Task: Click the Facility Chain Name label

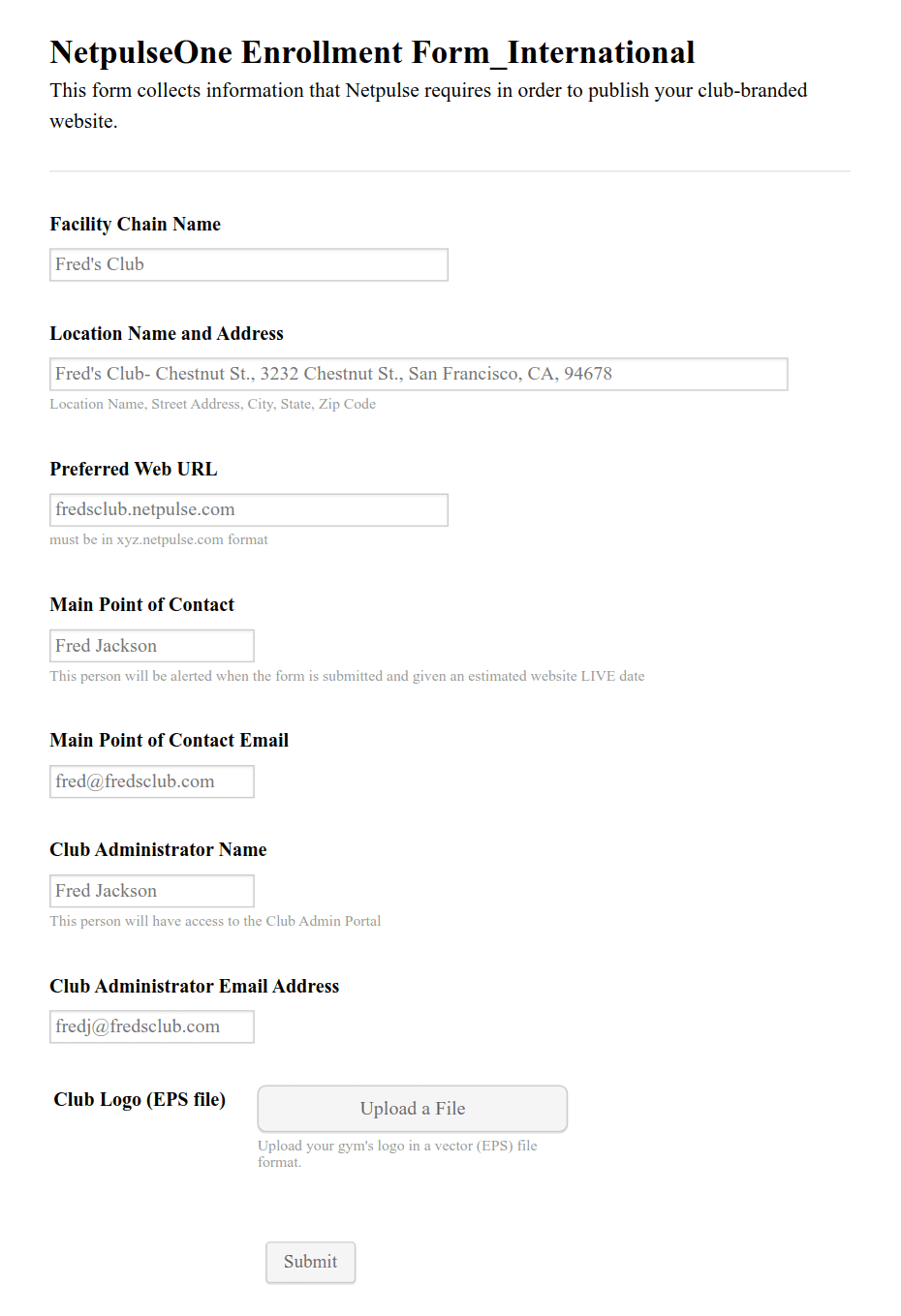Action: pos(136,225)
